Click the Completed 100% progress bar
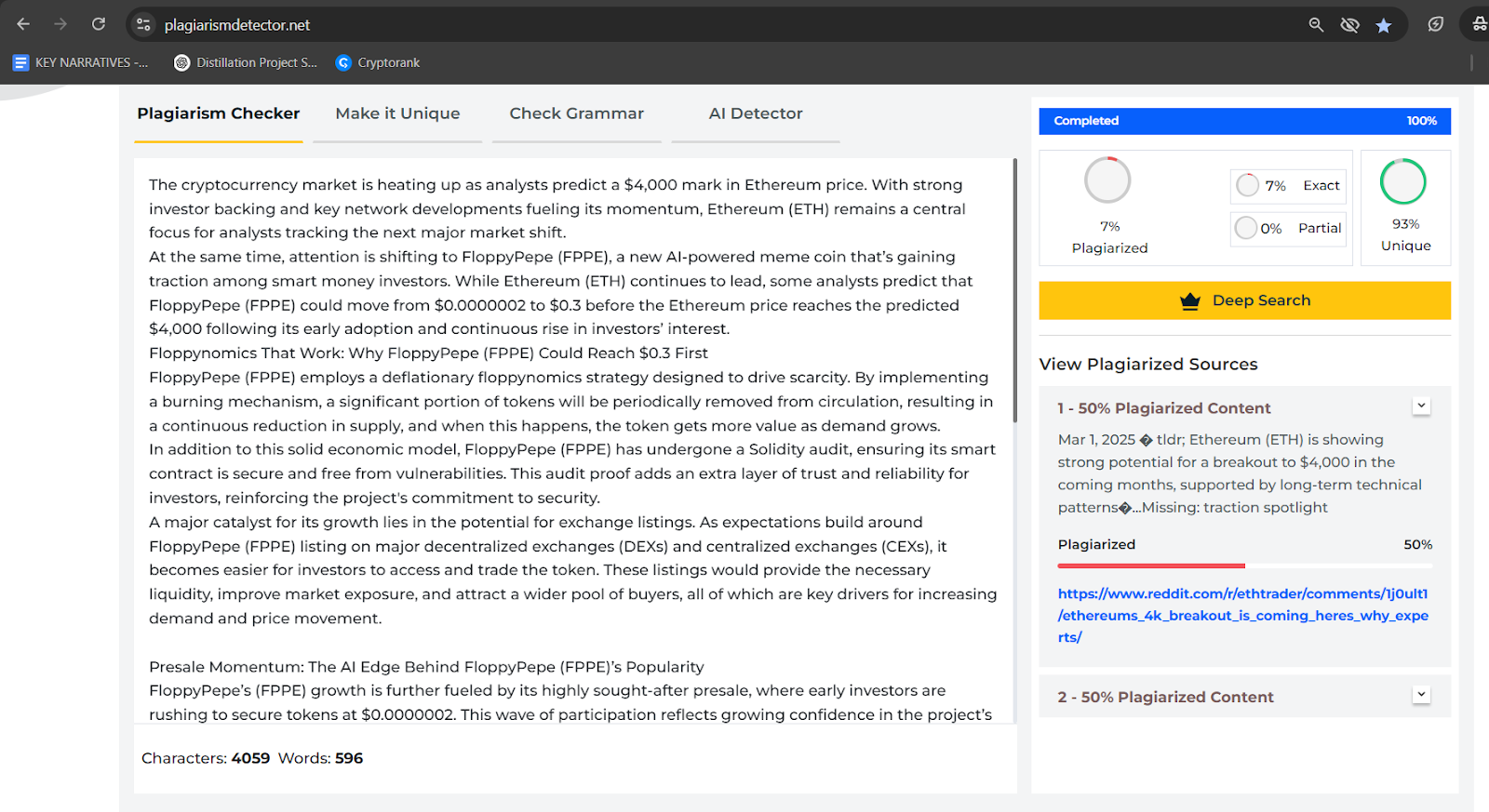1489x812 pixels. click(x=1244, y=121)
